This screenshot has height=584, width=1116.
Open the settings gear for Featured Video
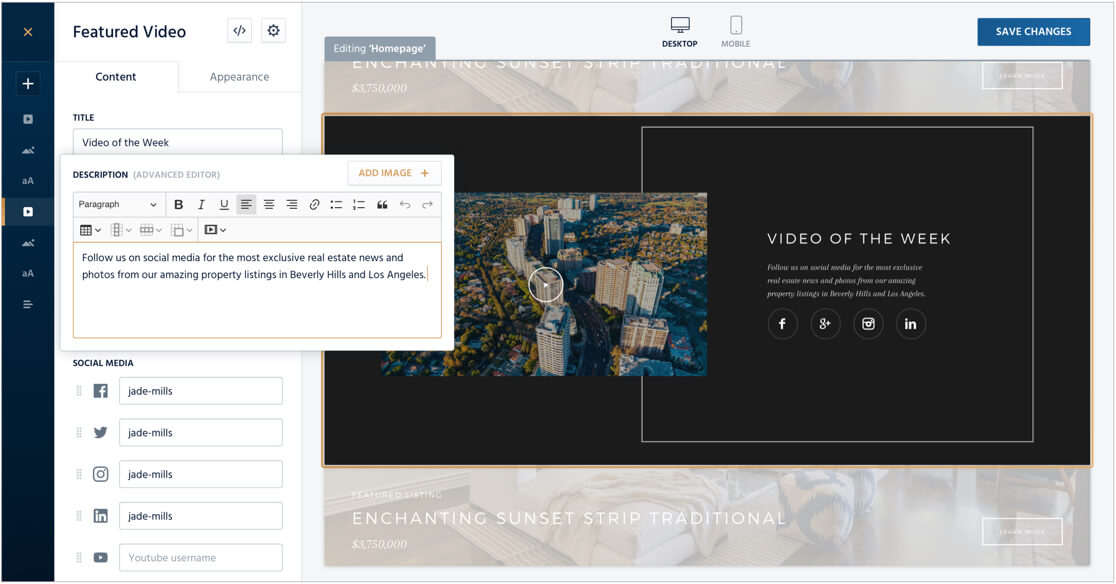click(x=273, y=31)
